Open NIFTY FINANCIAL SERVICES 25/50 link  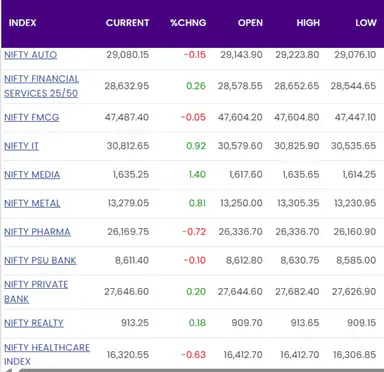point(41,86)
